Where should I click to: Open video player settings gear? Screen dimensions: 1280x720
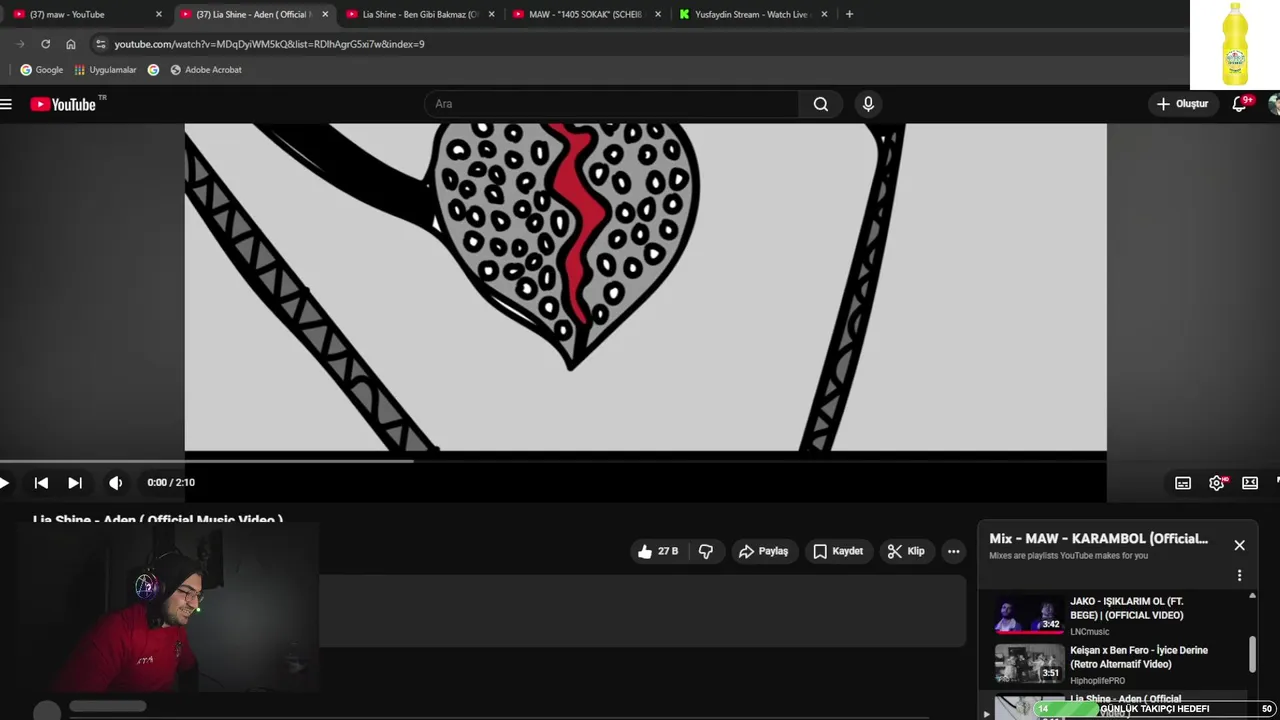point(1217,483)
